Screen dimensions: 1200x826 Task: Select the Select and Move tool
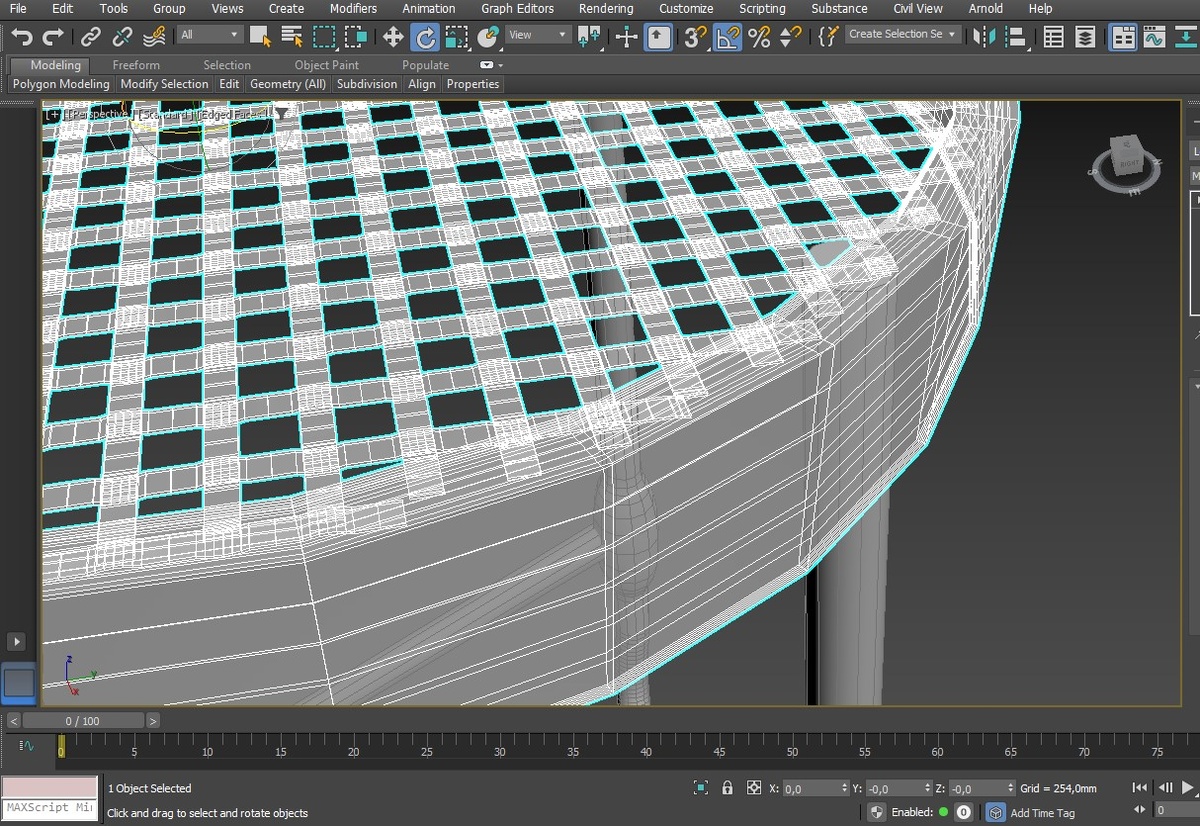pos(393,37)
